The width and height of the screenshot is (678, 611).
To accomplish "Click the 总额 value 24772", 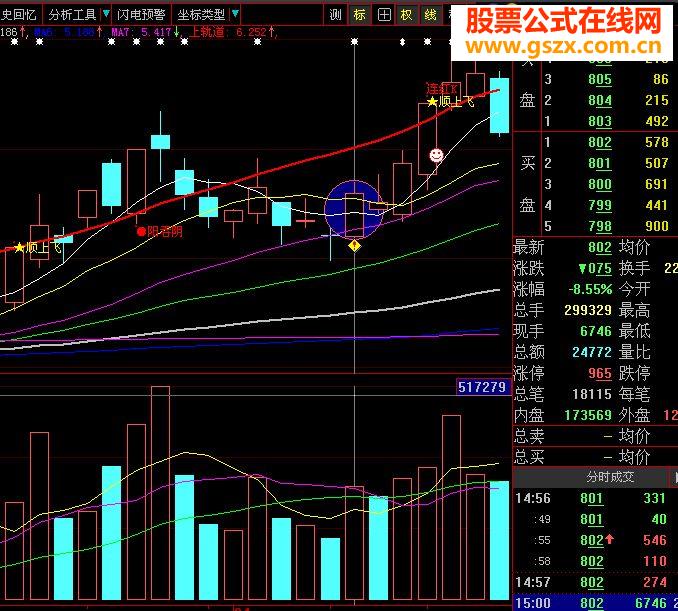I will click(592, 352).
